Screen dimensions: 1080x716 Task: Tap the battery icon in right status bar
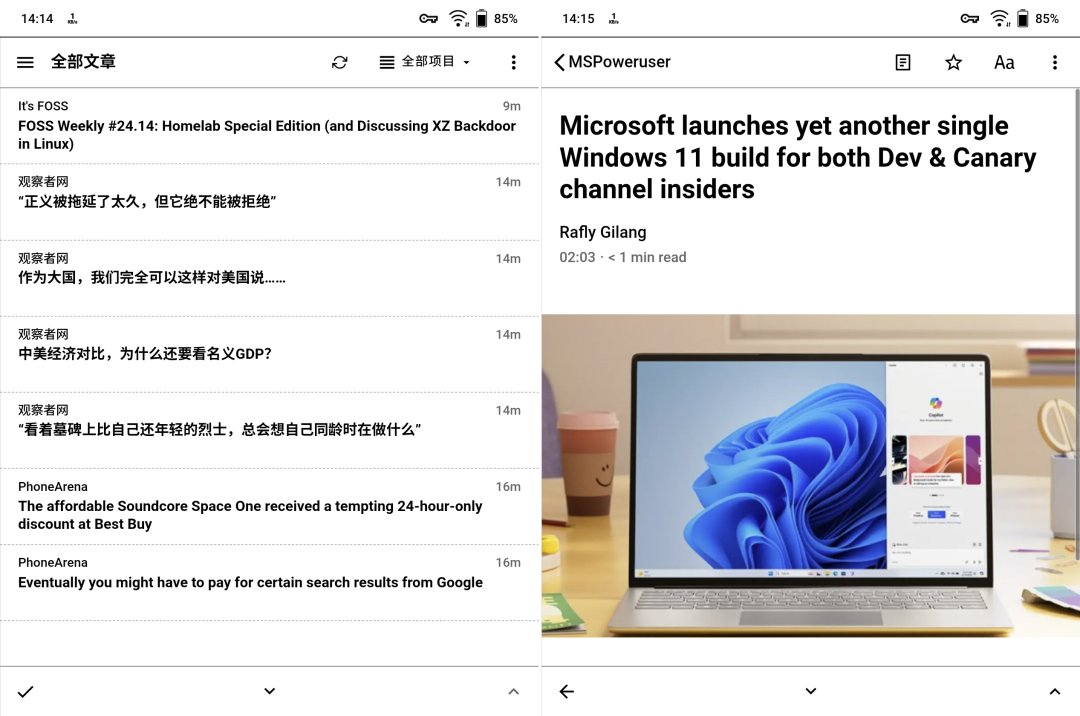pyautogui.click(x=1023, y=19)
